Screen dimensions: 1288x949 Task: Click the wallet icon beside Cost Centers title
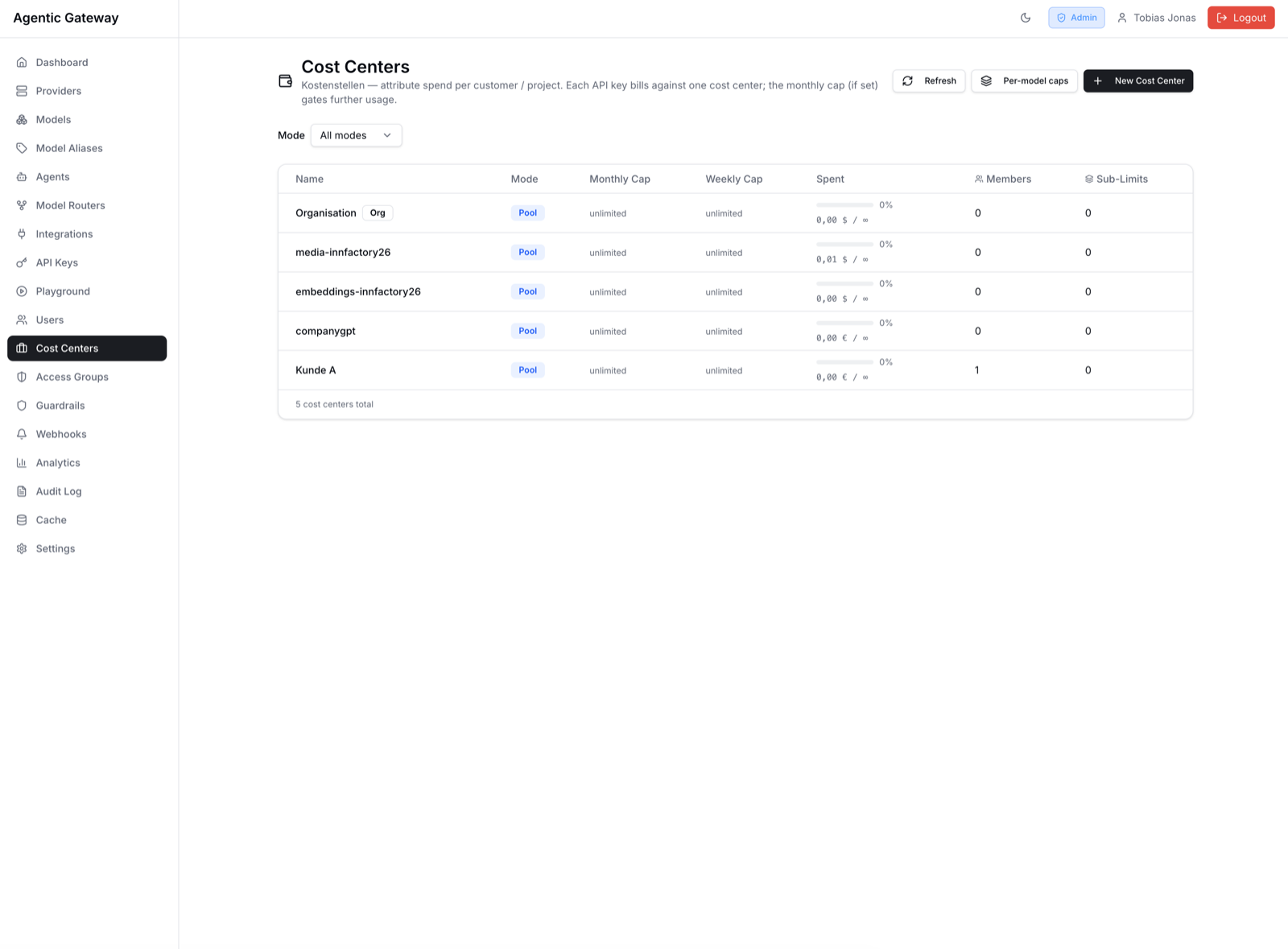285,80
